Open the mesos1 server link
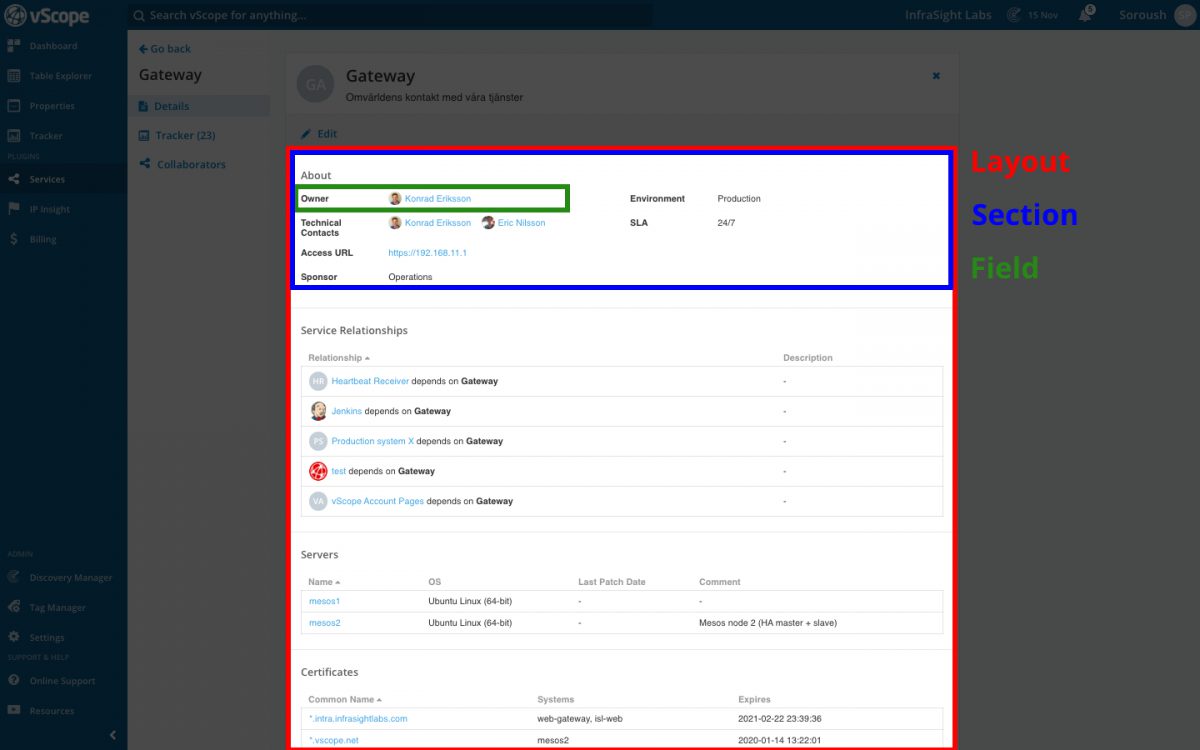This screenshot has height=750, width=1200. [x=325, y=601]
